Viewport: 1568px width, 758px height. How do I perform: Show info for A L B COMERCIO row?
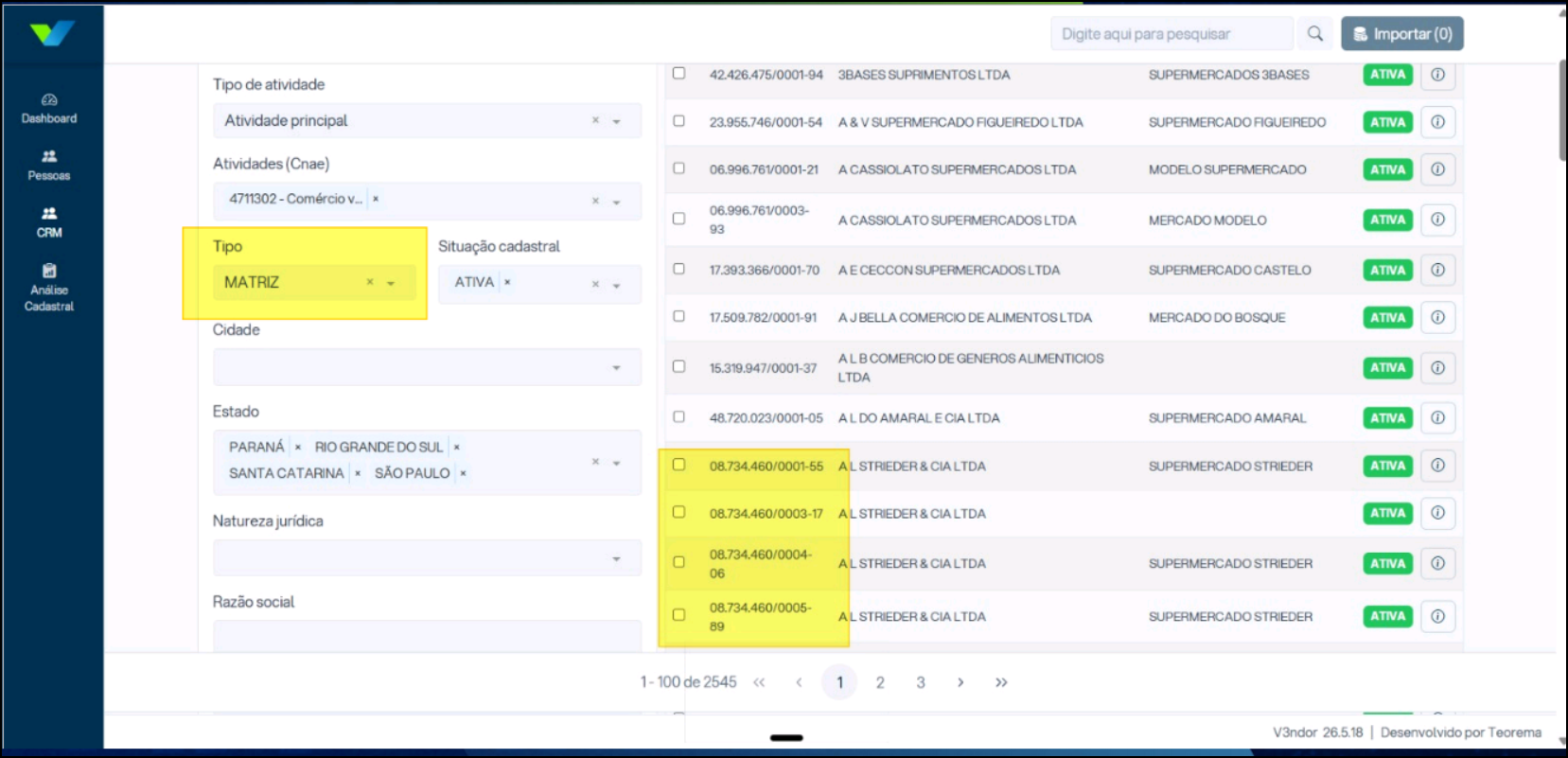(x=1437, y=367)
